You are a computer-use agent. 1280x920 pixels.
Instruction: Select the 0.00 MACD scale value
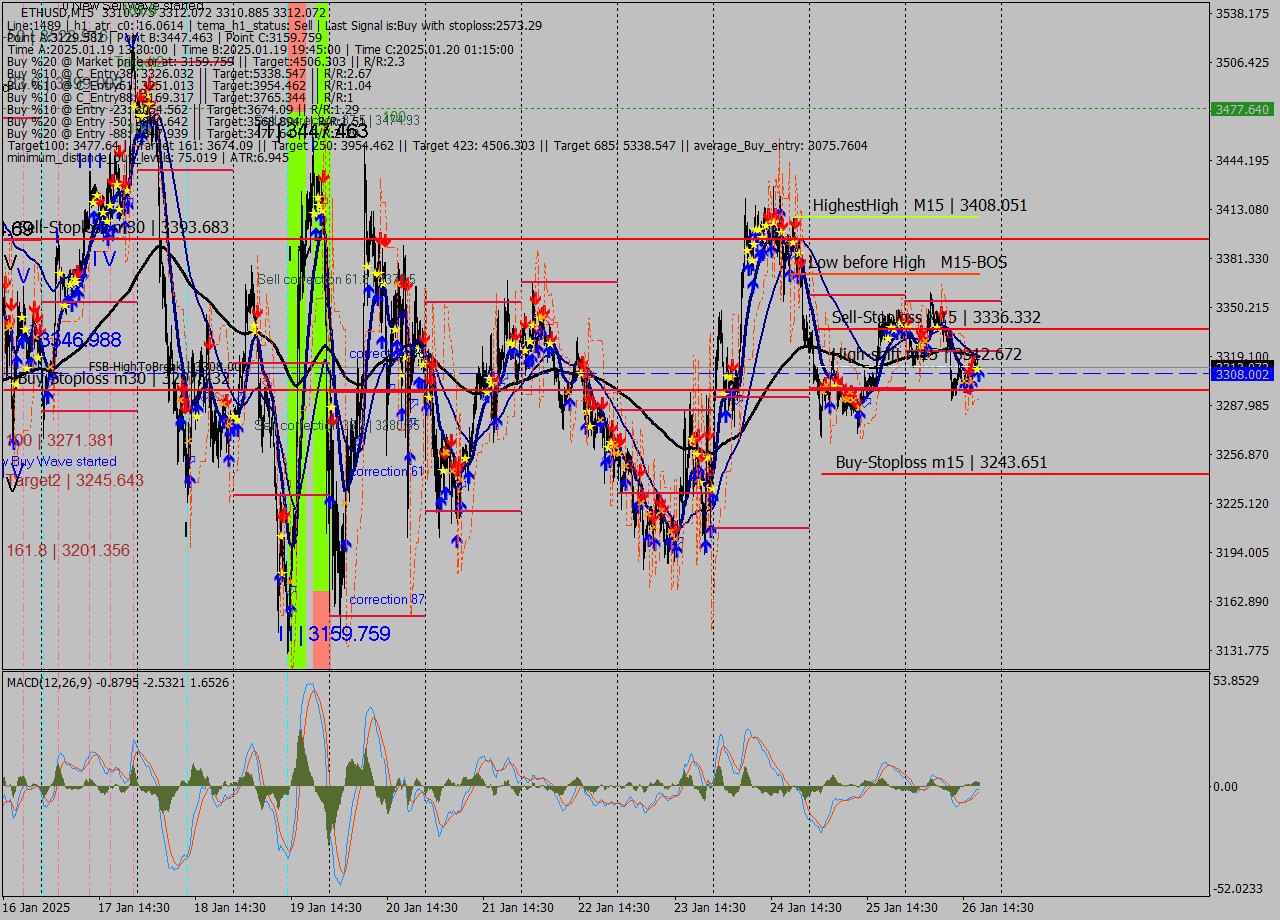click(x=1225, y=786)
